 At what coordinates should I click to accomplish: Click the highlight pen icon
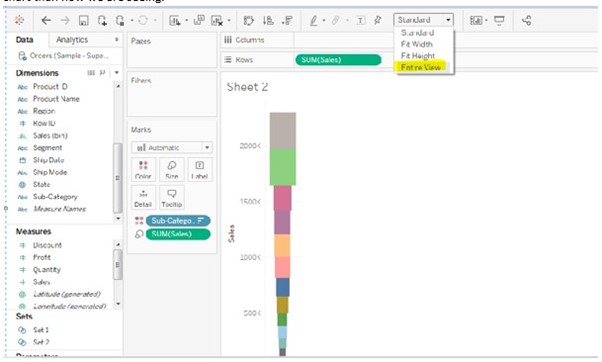click(314, 20)
